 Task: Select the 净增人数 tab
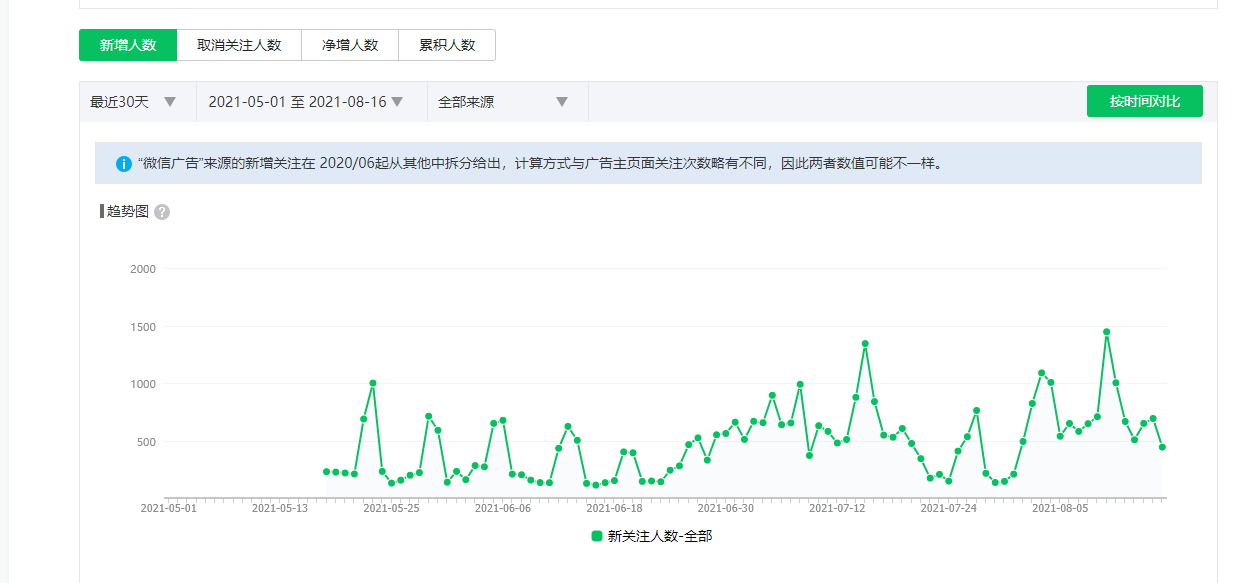point(350,45)
